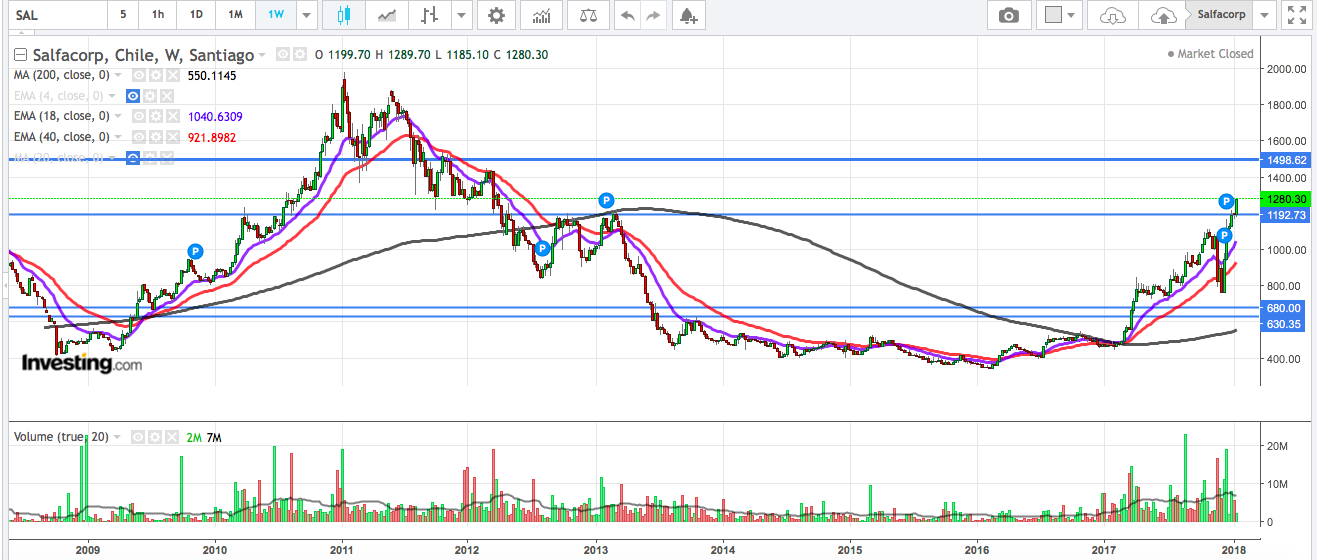This screenshot has height=560, width=1317.
Task: Select the candlestick chart style icon
Action: 346,15
